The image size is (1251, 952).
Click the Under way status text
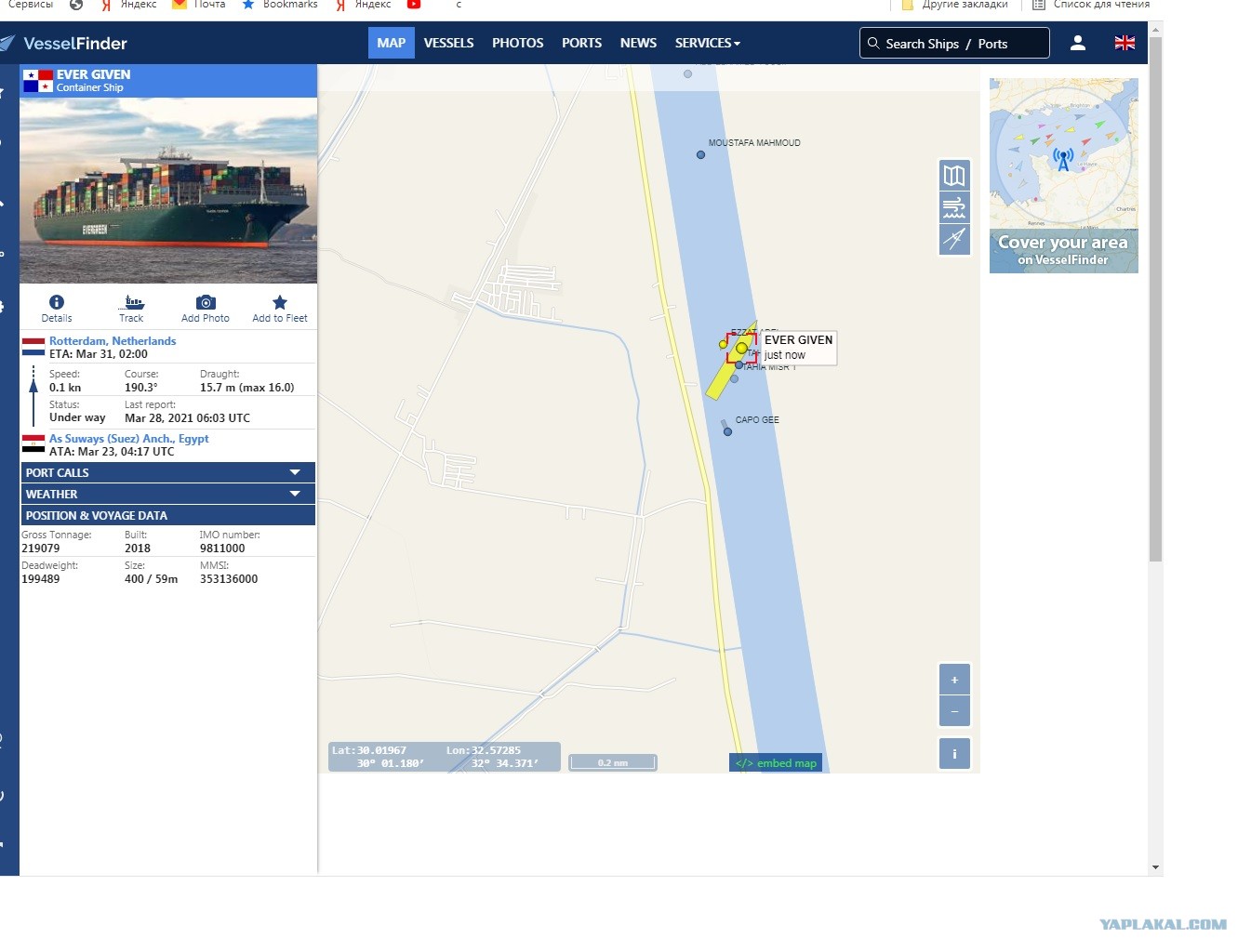77,418
